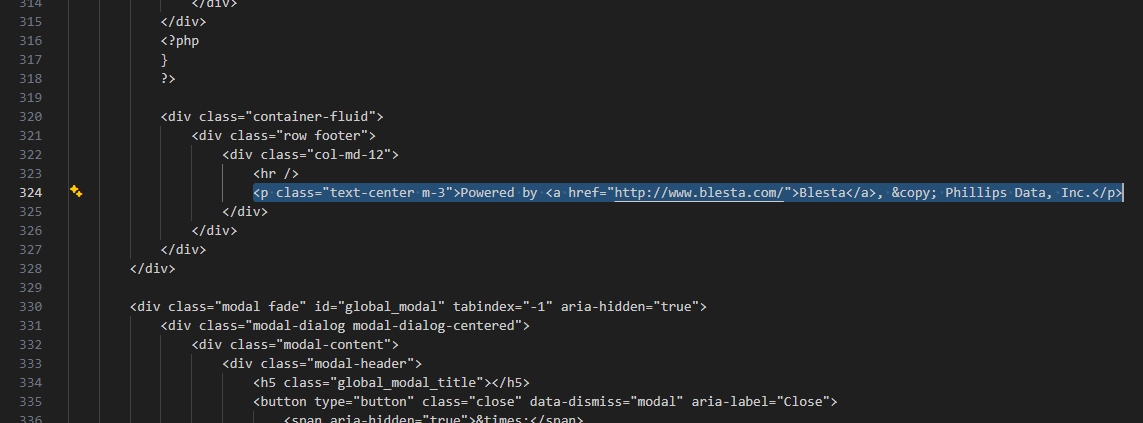Click the "container-fluid" class value
This screenshot has height=423, width=1143.
311,117
